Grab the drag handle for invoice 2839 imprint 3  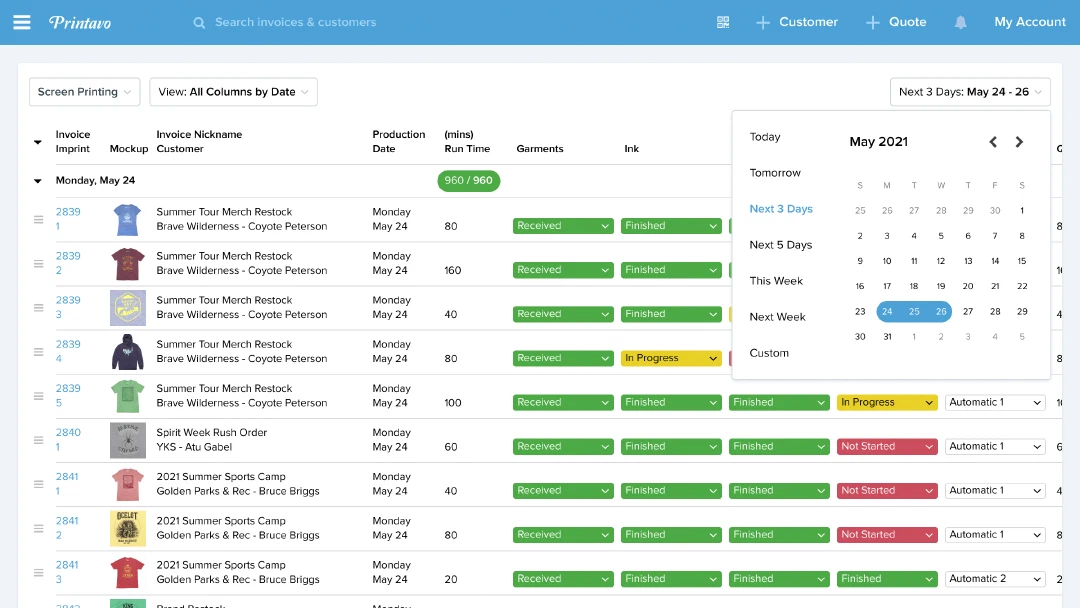pos(39,308)
